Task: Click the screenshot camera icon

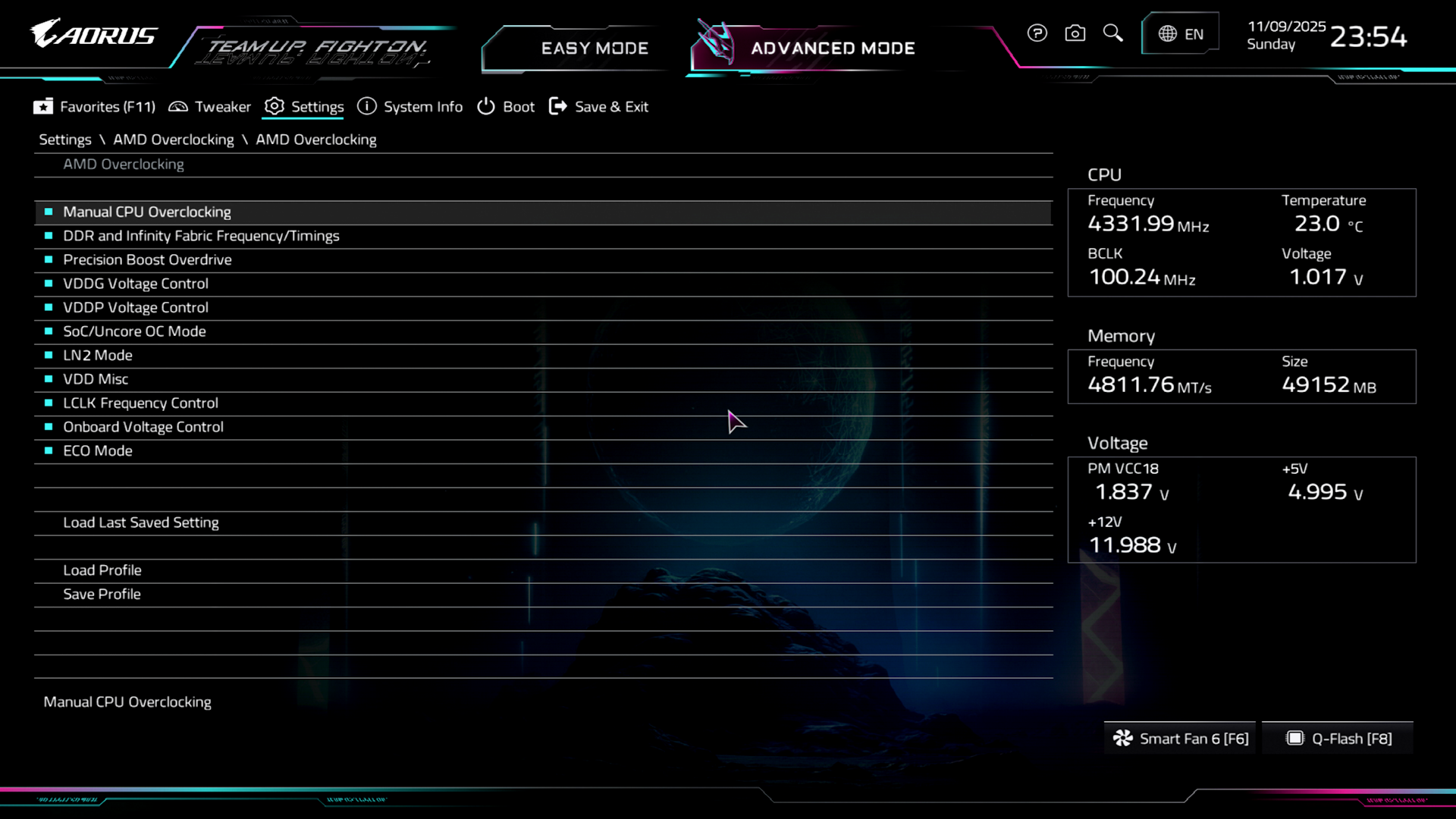Action: 1075,33
